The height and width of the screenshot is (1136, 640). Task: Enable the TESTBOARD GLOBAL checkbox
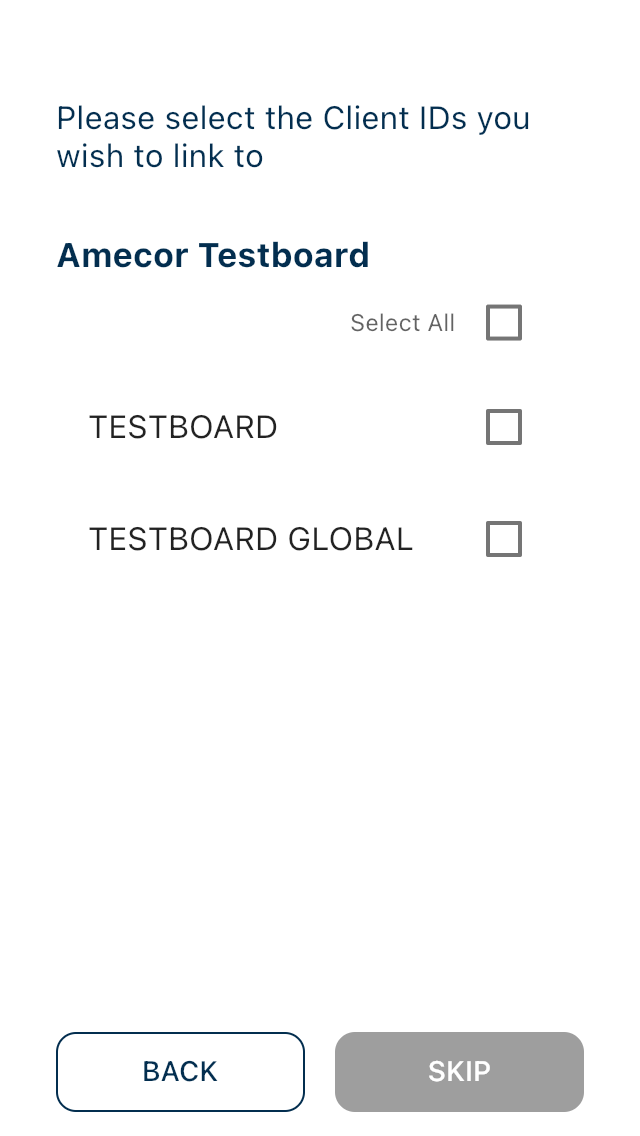(504, 539)
